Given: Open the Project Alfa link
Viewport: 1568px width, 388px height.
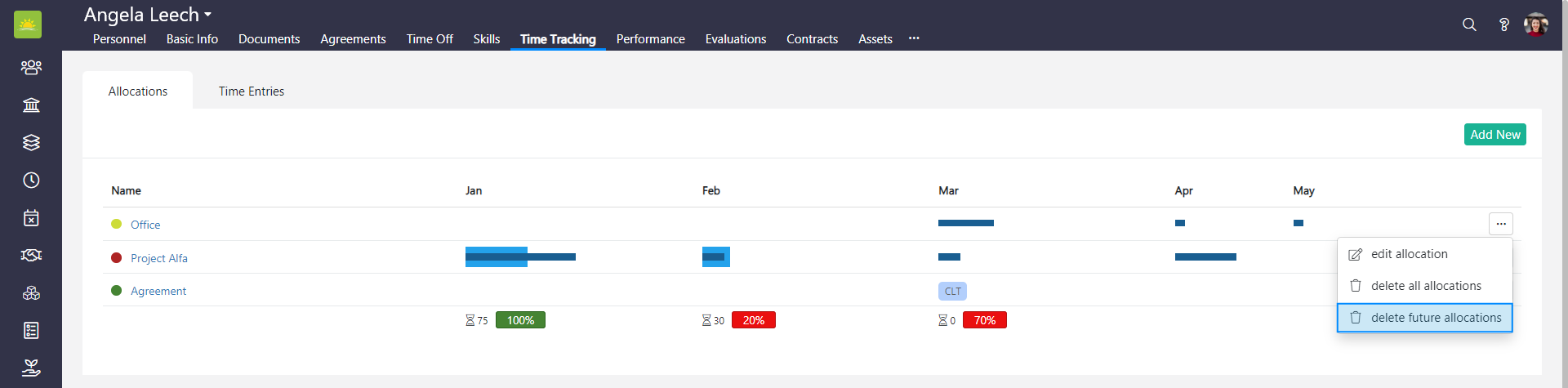Looking at the screenshot, I should click(158, 258).
